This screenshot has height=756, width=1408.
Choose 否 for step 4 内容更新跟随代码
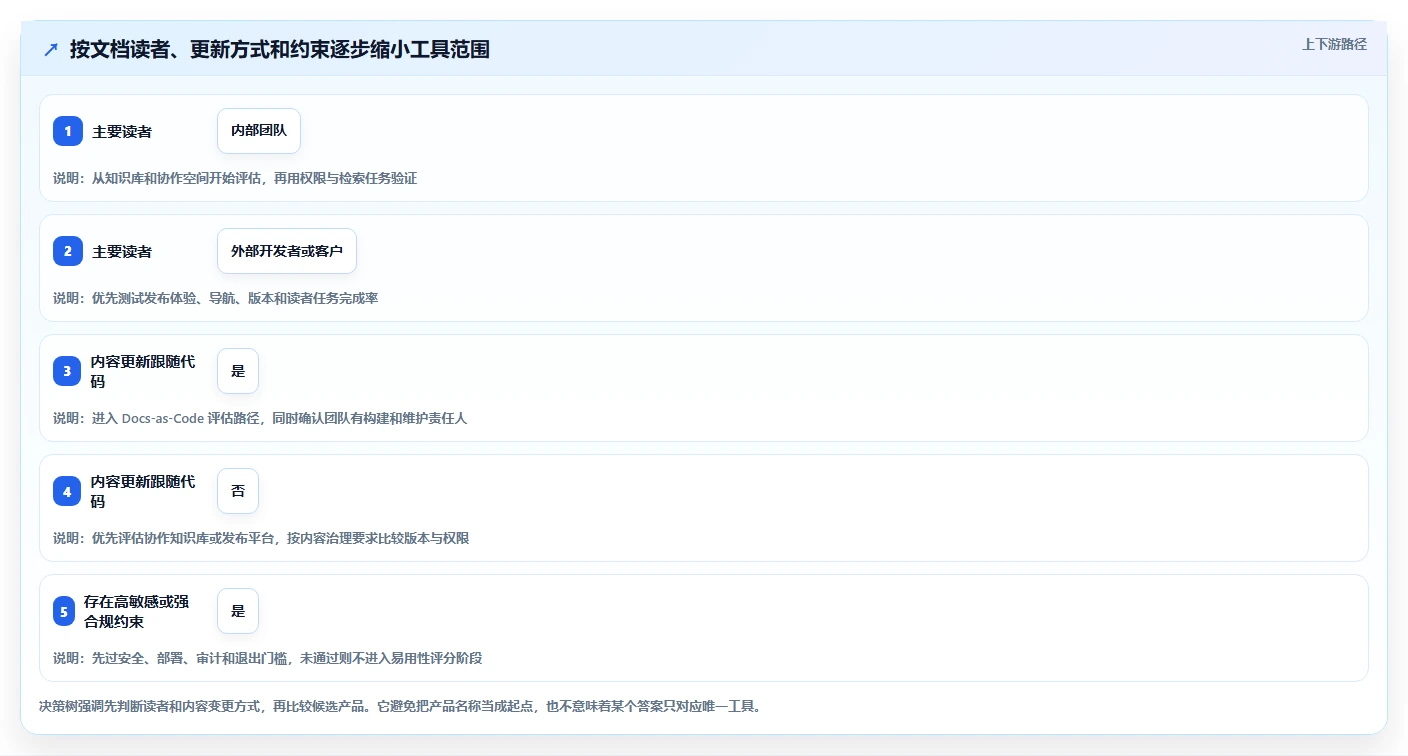click(x=238, y=491)
